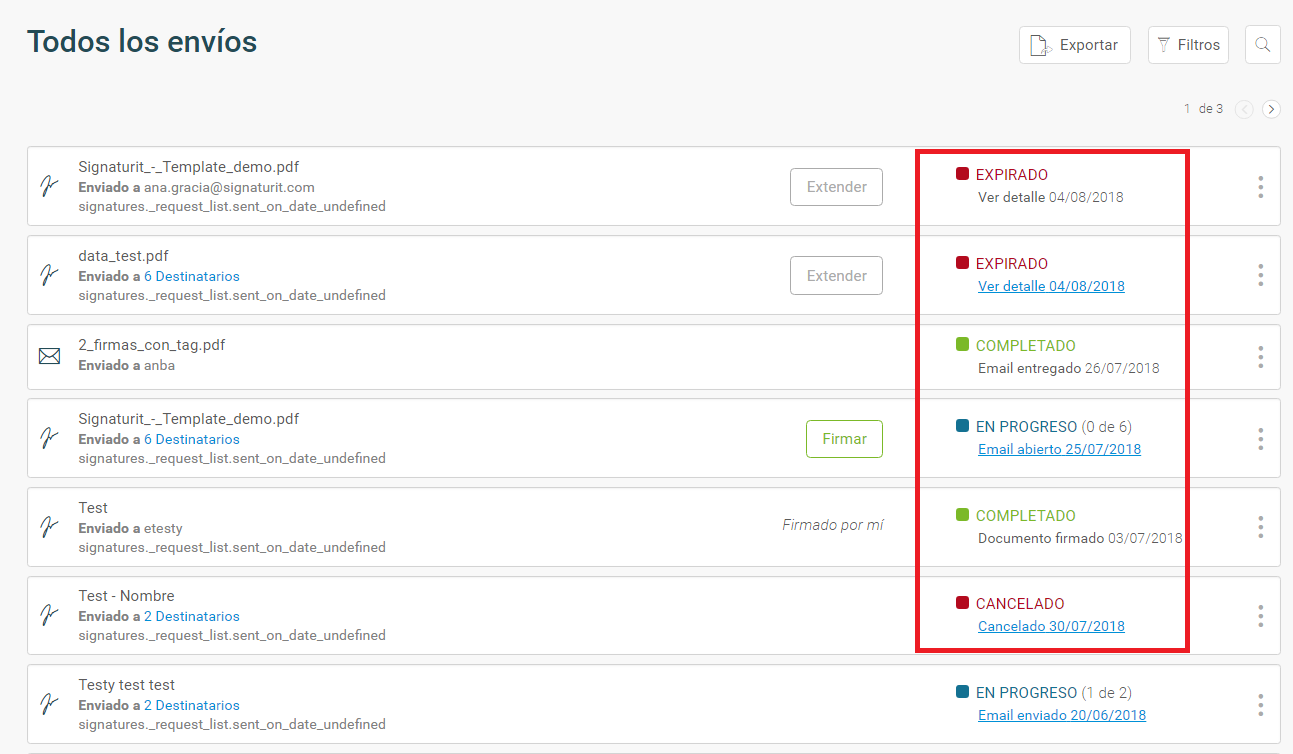Open options menu for 2_firmas_con_tag.pdf row
The height and width of the screenshot is (754, 1293).
tap(1260, 357)
